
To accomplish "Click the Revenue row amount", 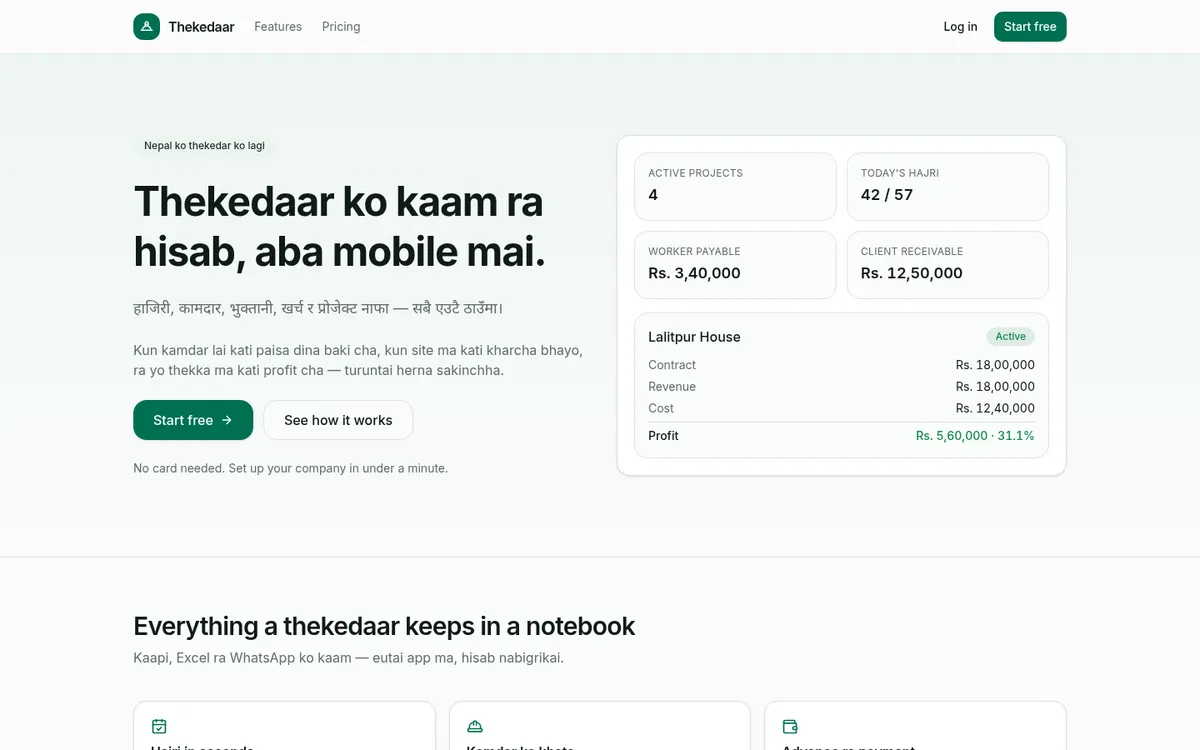I will click(995, 387).
